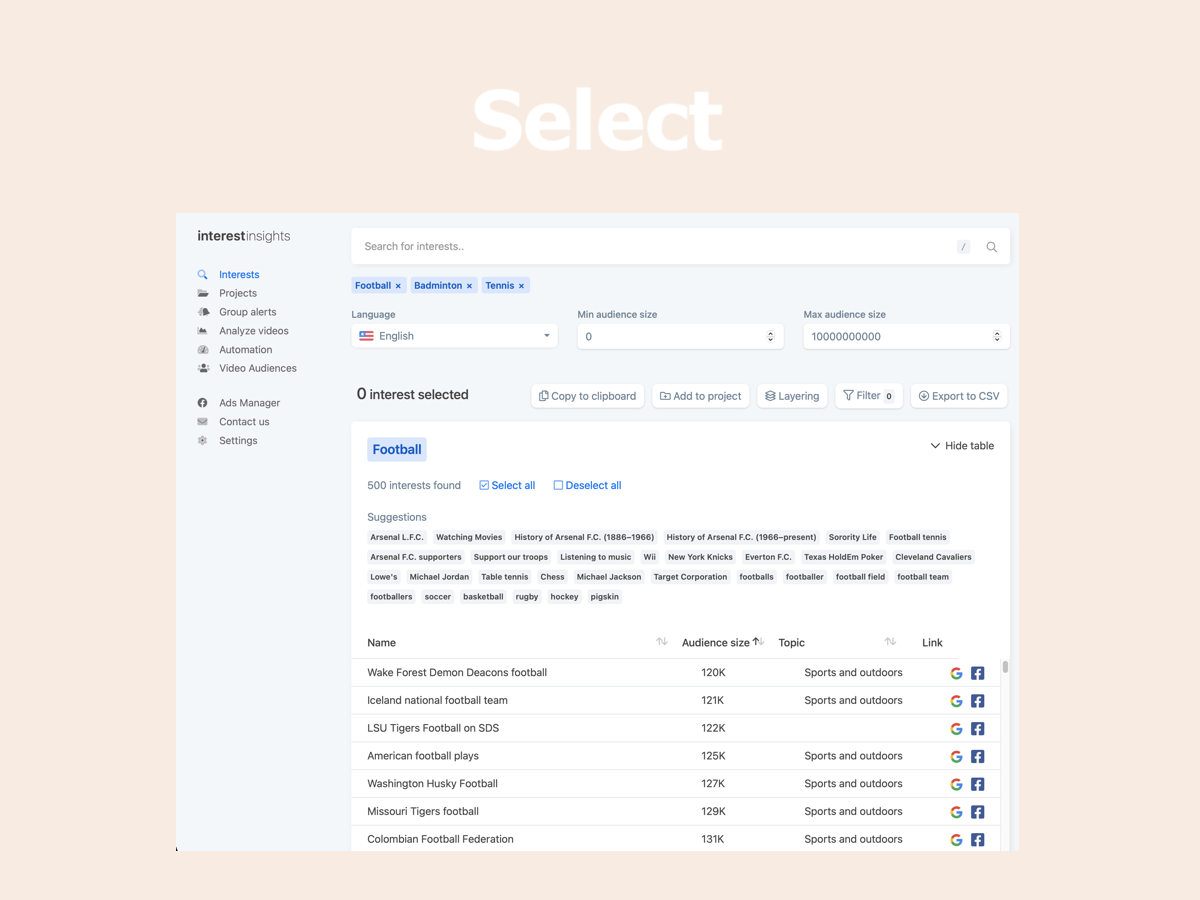Image resolution: width=1200 pixels, height=900 pixels.
Task: Open the Layering button
Action: point(792,396)
